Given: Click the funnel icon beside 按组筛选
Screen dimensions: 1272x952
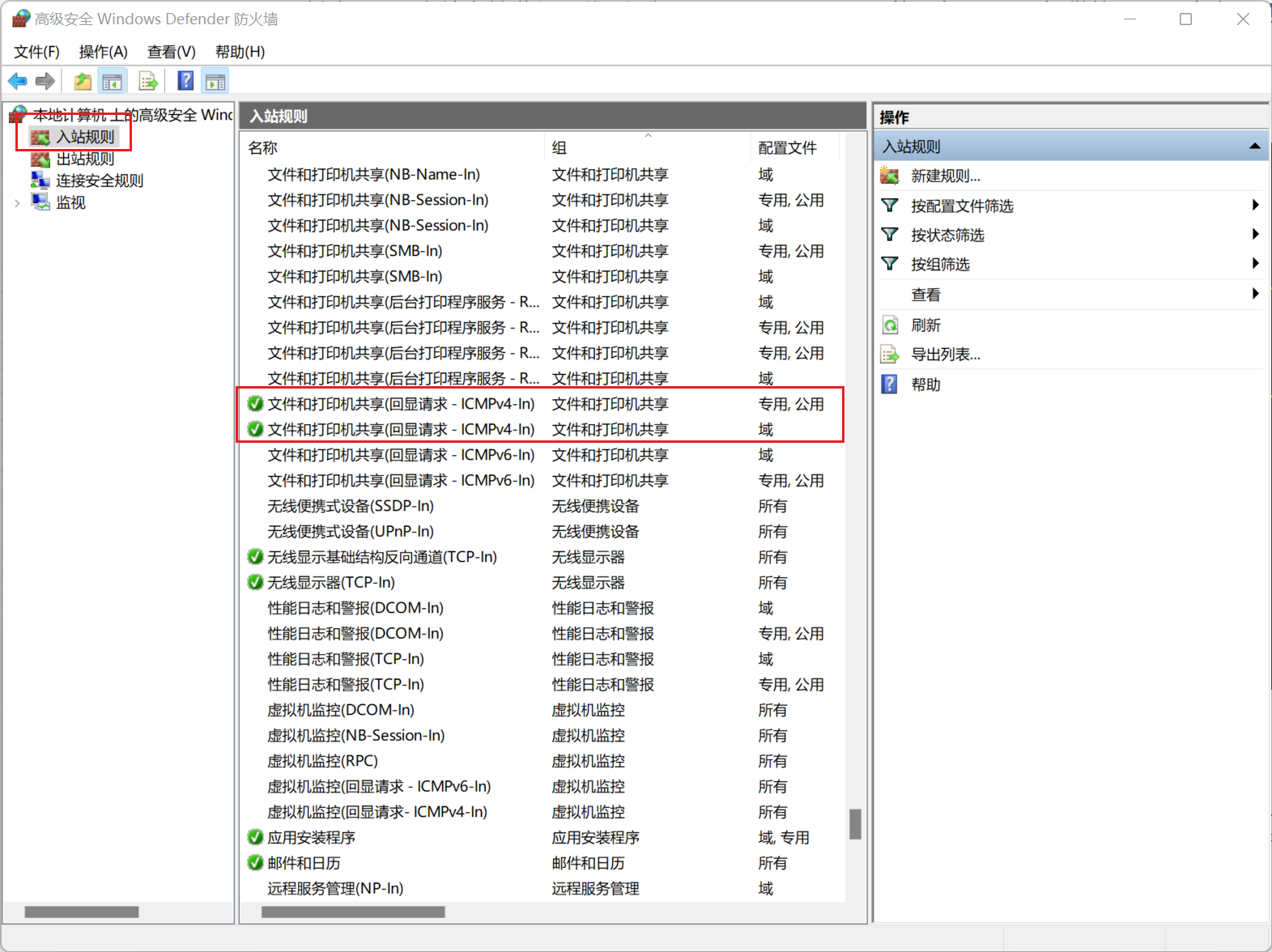Looking at the screenshot, I should (x=890, y=264).
